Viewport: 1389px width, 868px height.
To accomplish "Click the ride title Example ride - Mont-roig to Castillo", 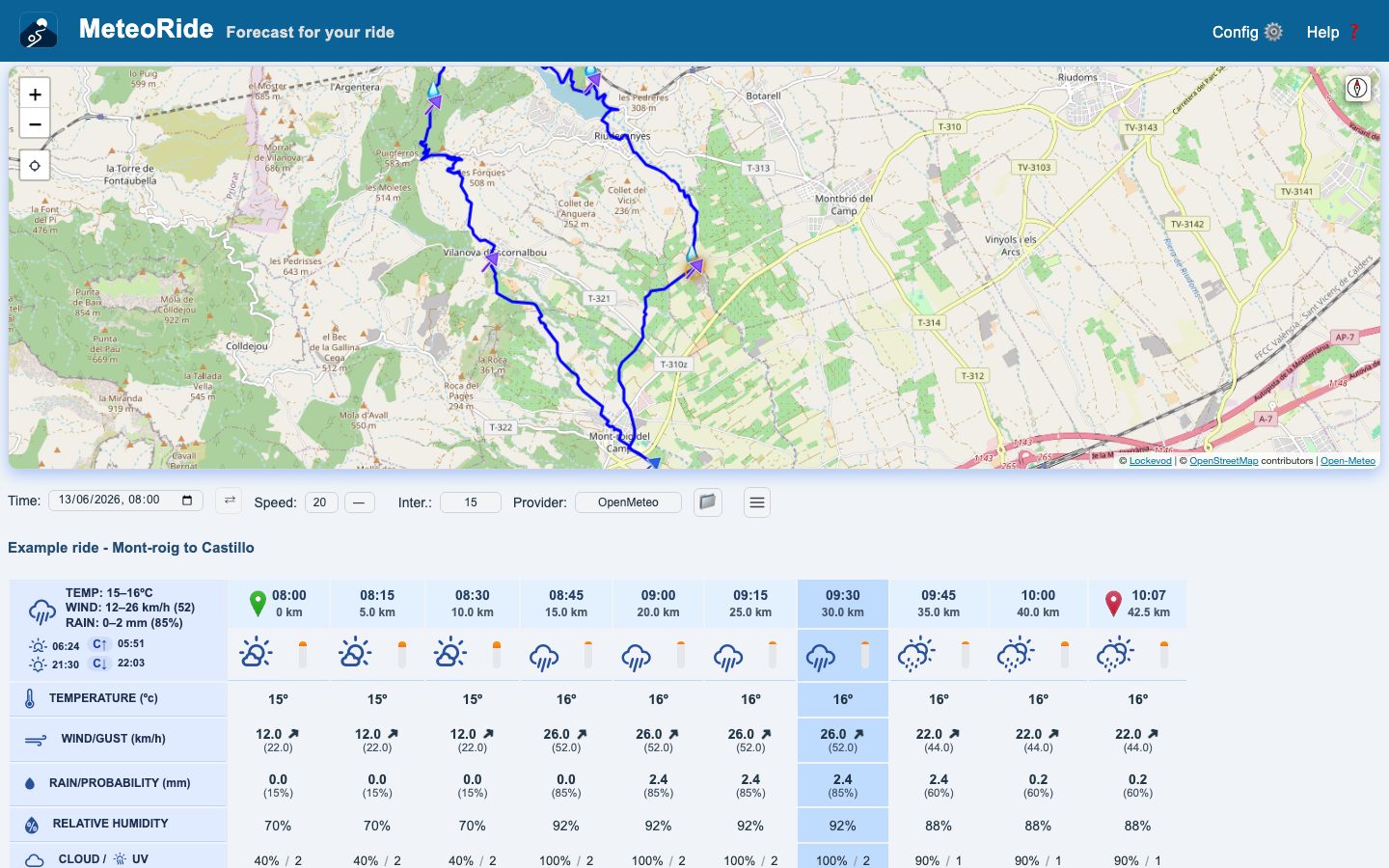I will (131, 548).
